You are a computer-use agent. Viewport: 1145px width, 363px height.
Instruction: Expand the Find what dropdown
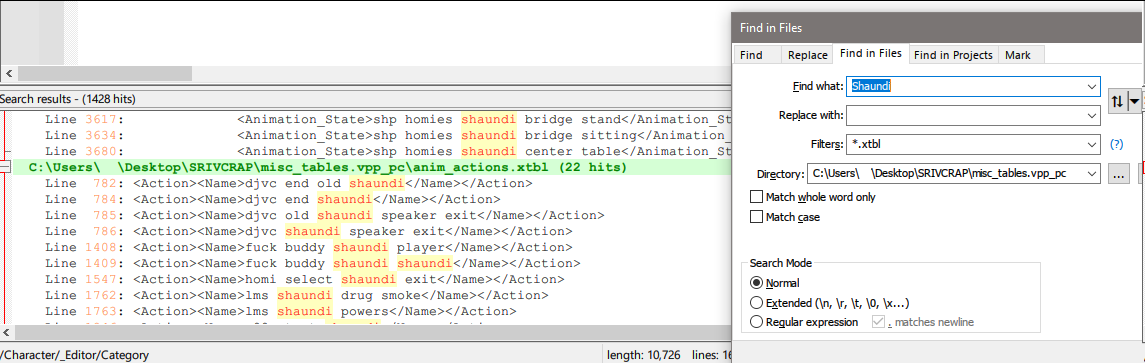(x=1092, y=86)
